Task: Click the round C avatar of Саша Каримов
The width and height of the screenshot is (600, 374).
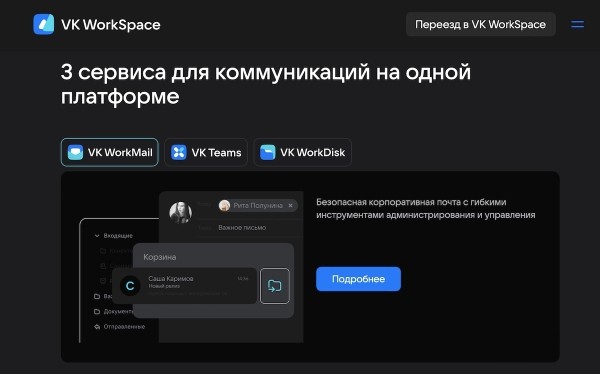Action: tap(130, 286)
